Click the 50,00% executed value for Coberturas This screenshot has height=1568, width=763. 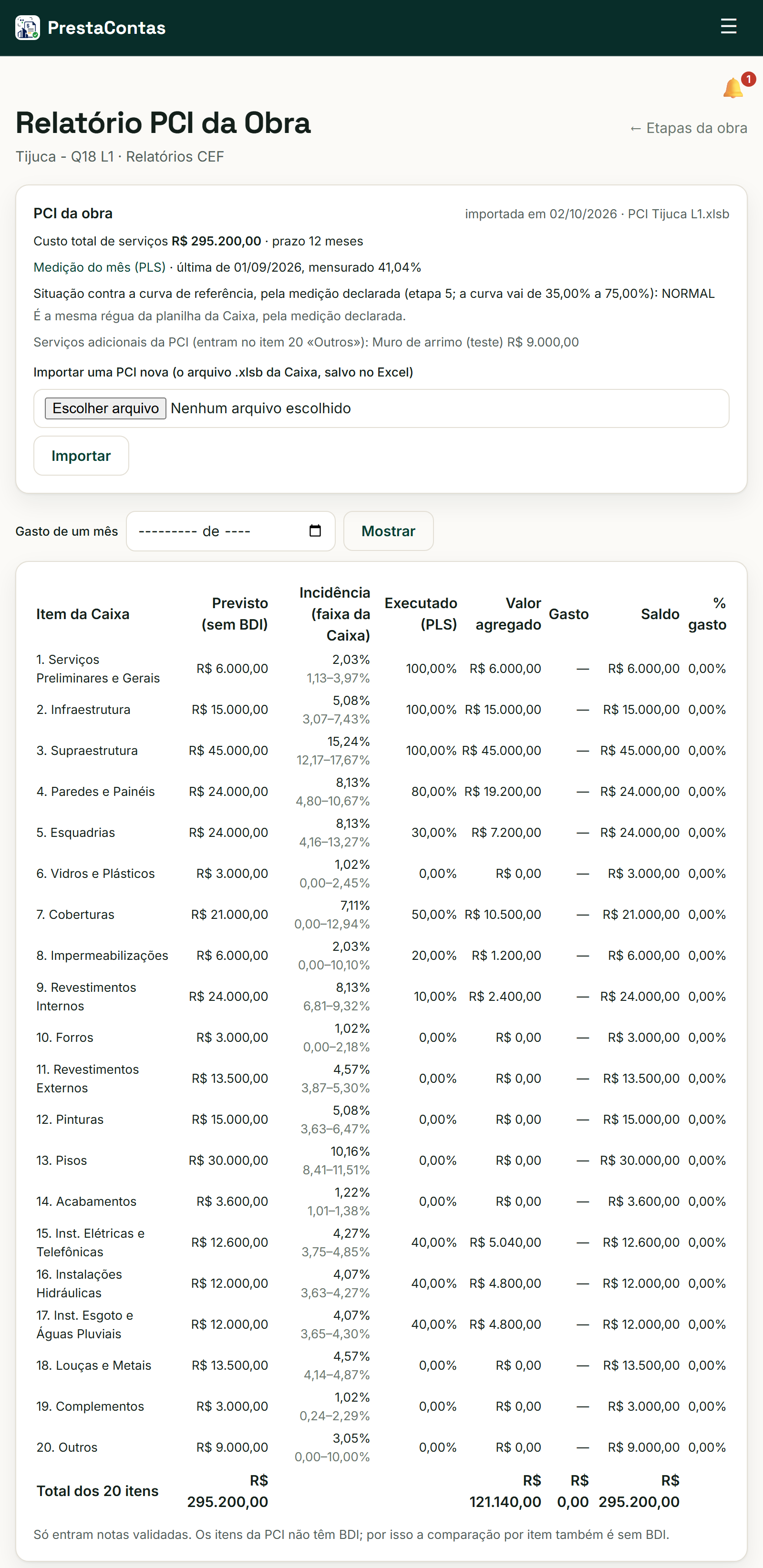tap(433, 914)
